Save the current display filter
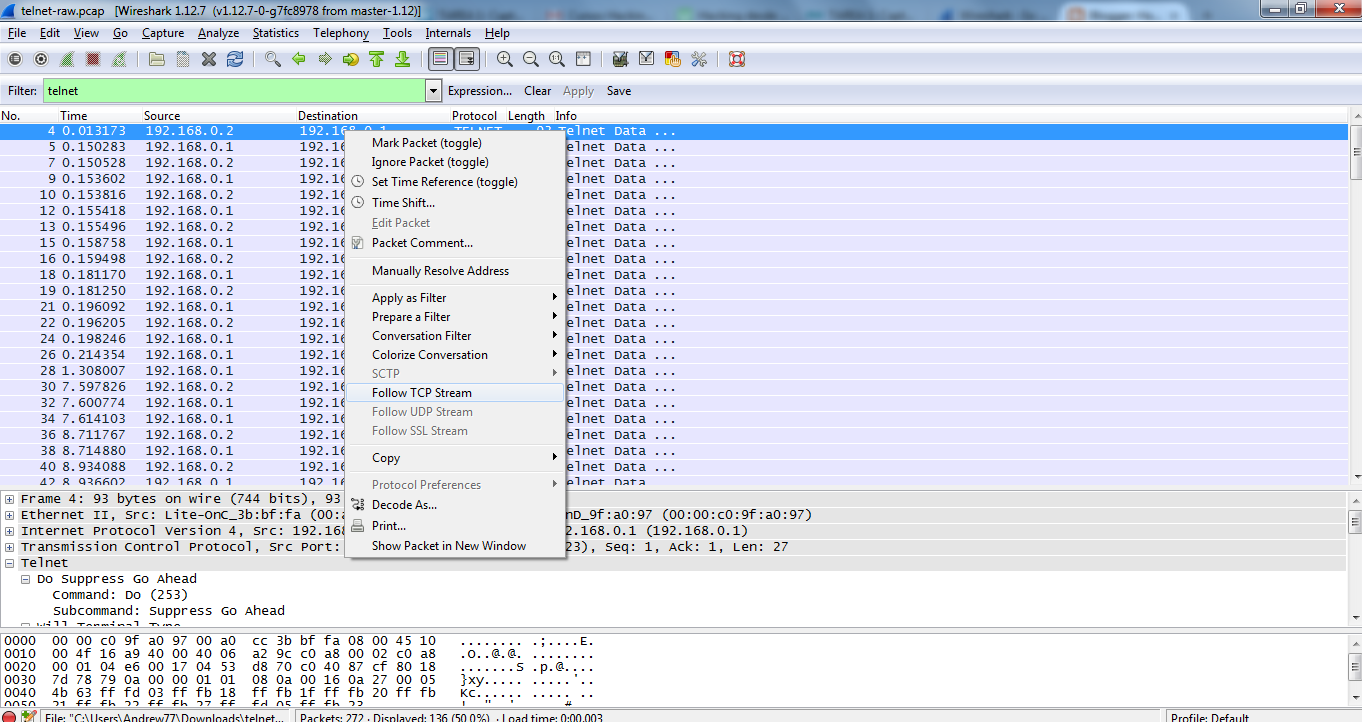The width and height of the screenshot is (1362, 722). (x=619, y=91)
